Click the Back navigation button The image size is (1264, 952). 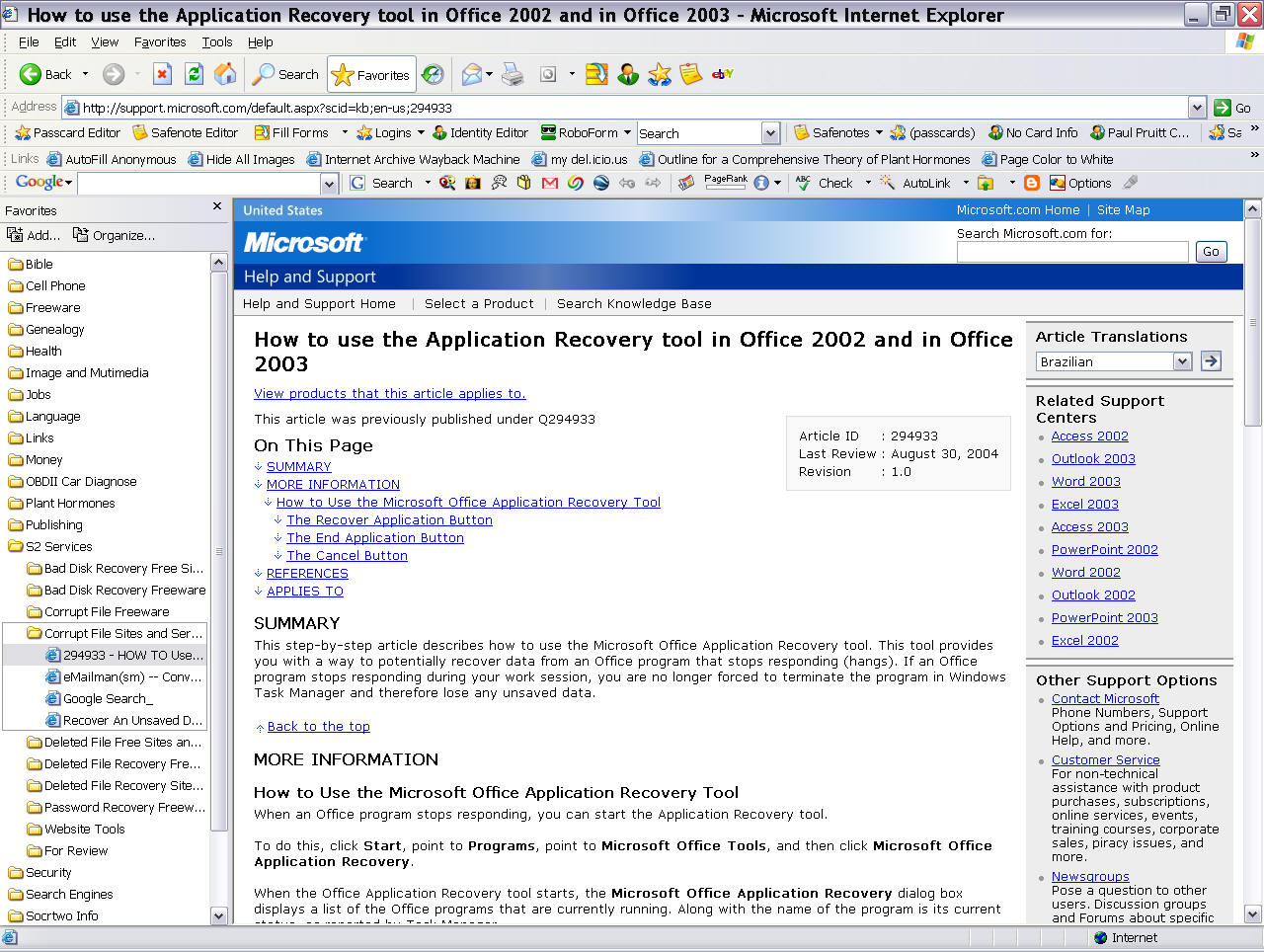click(x=45, y=74)
